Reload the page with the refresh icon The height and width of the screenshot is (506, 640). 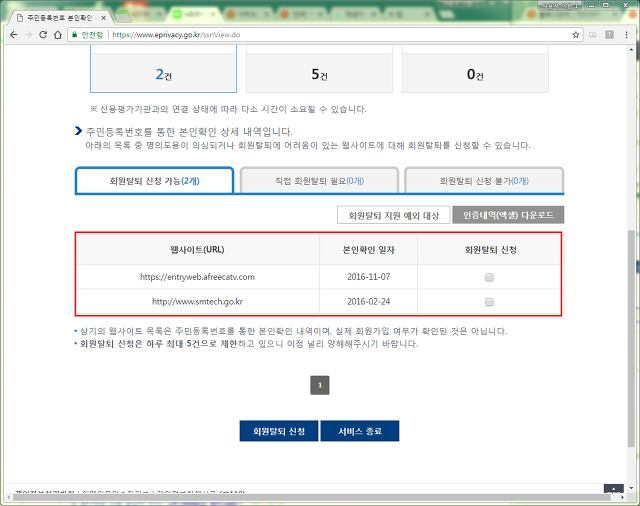click(x=43, y=35)
